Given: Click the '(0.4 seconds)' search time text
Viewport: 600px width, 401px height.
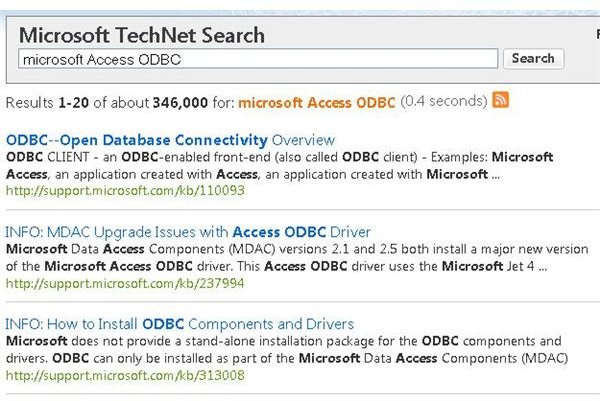Looking at the screenshot, I should pyautogui.click(x=444, y=101).
